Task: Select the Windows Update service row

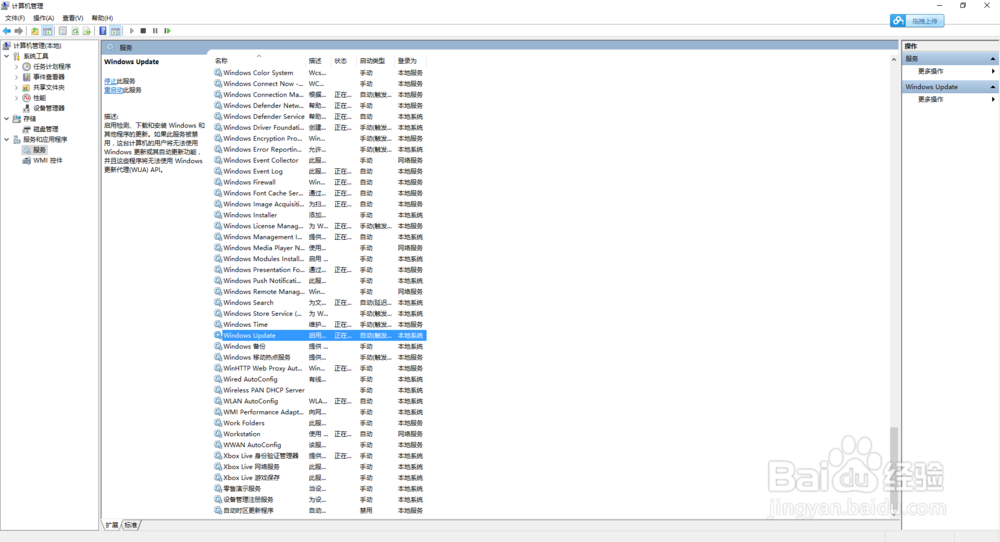Action: point(320,335)
